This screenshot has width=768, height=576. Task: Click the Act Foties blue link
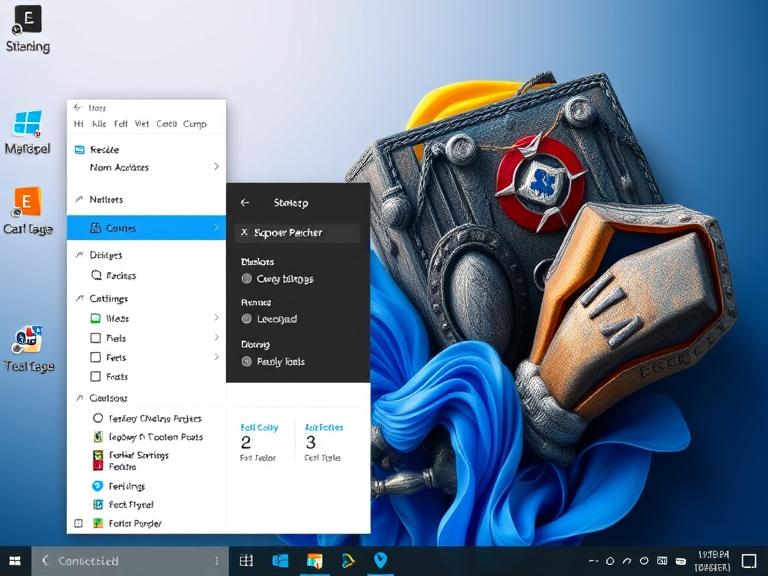coord(324,428)
